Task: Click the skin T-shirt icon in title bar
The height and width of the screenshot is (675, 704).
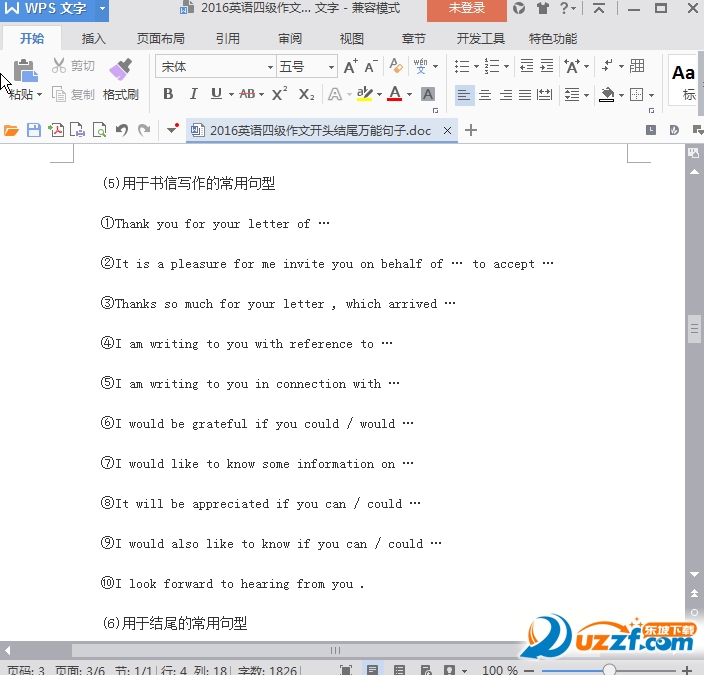Action: pos(543,8)
